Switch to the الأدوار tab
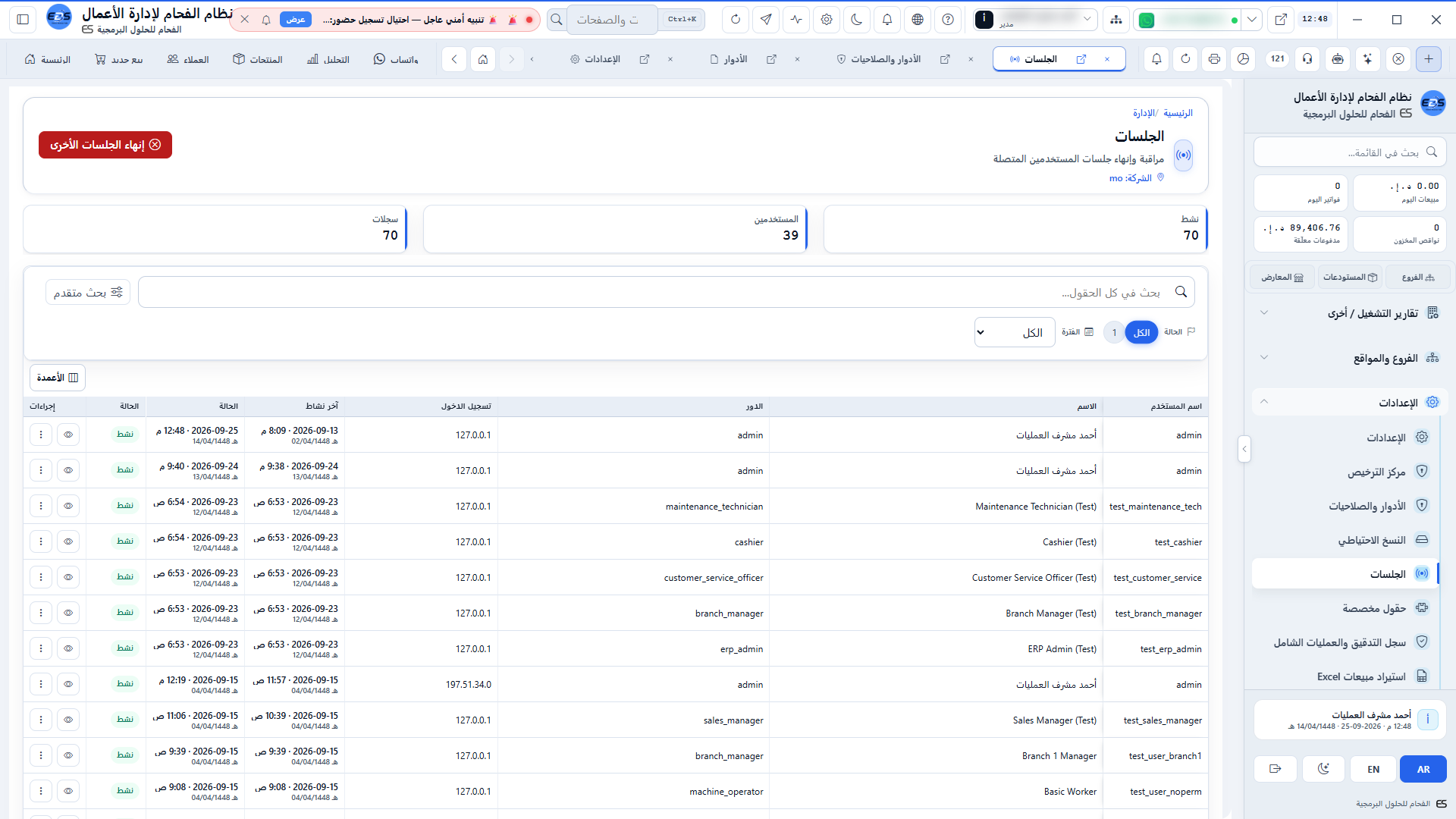The image size is (1456, 819). (x=735, y=59)
